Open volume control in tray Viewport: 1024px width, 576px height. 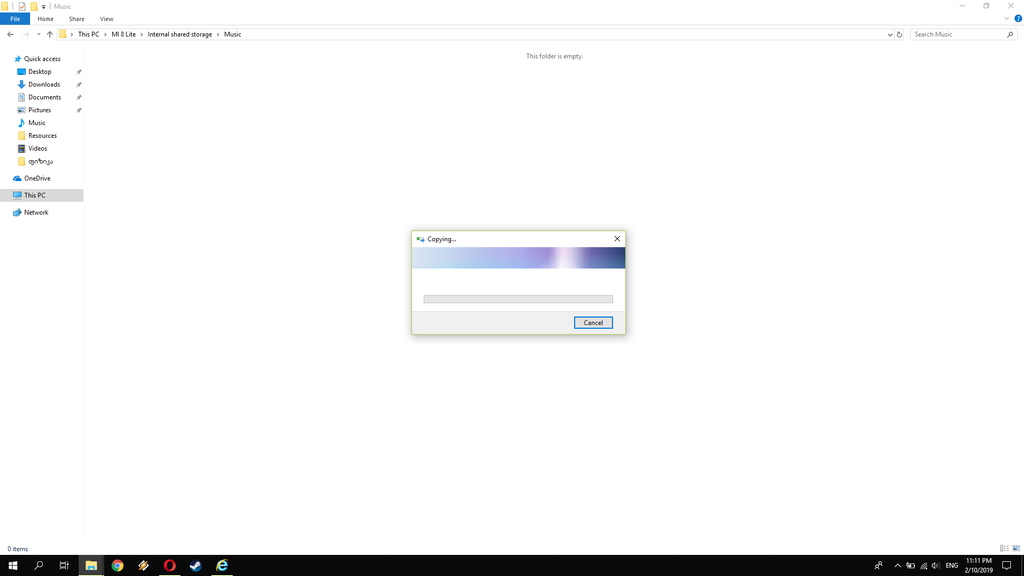point(936,566)
